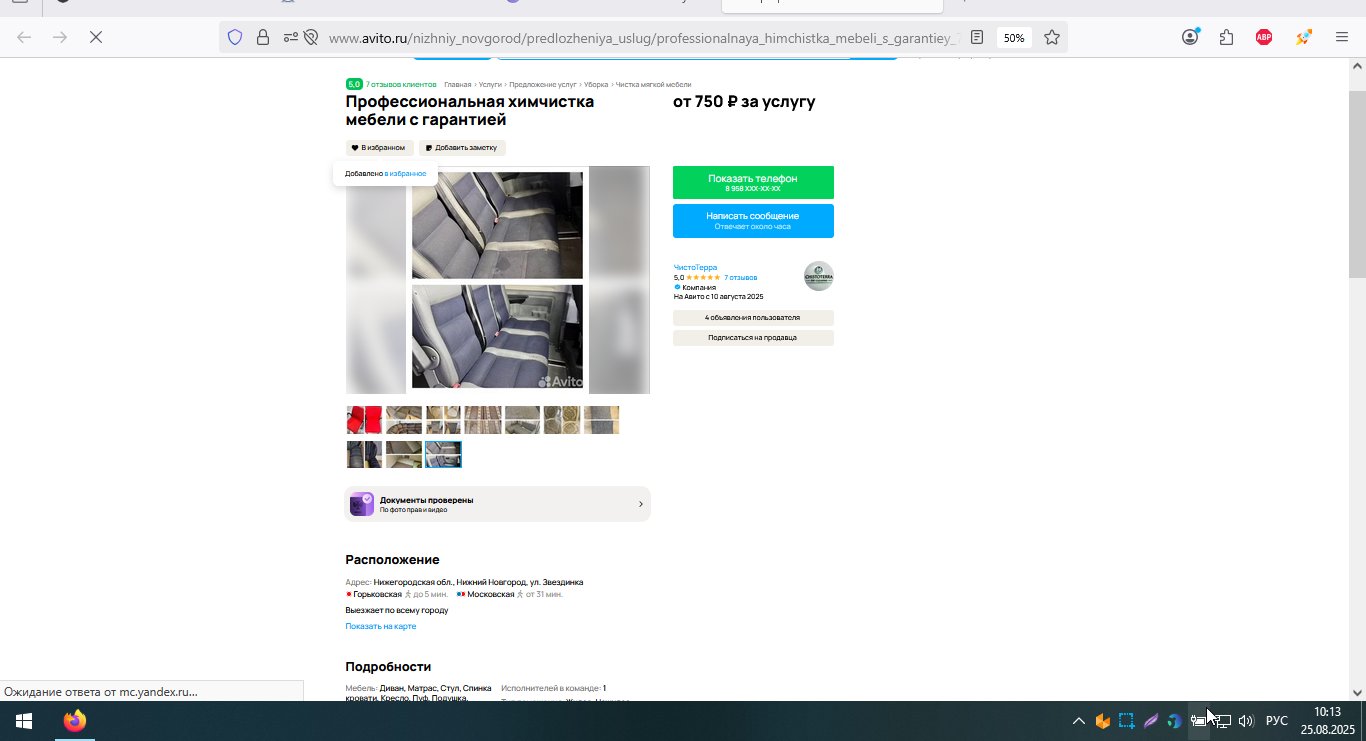Open tracking protection shield icon
The image size is (1366, 741).
click(235, 37)
